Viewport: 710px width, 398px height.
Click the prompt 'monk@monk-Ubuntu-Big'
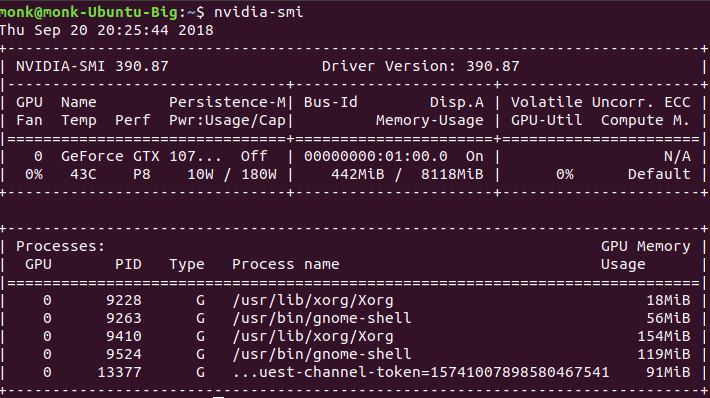click(89, 12)
